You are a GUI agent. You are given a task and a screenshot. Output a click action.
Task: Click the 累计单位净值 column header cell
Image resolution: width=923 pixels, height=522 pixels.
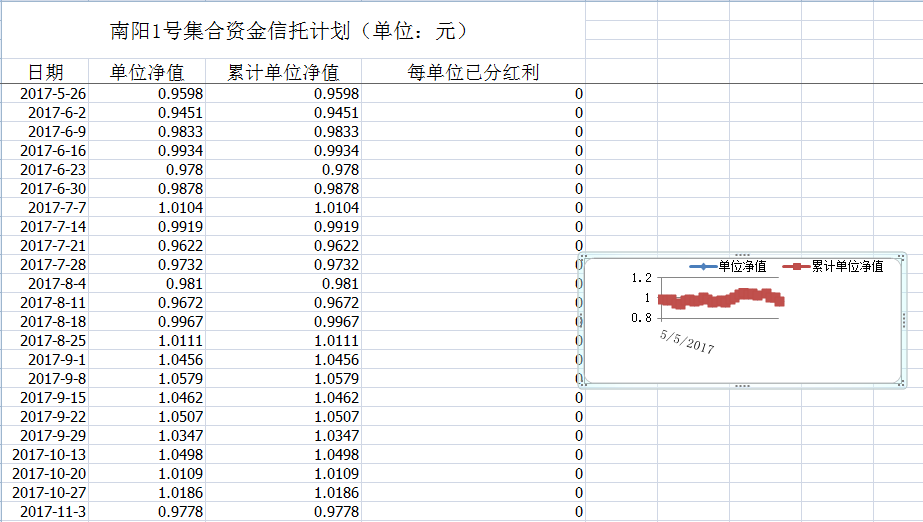pyautogui.click(x=283, y=72)
